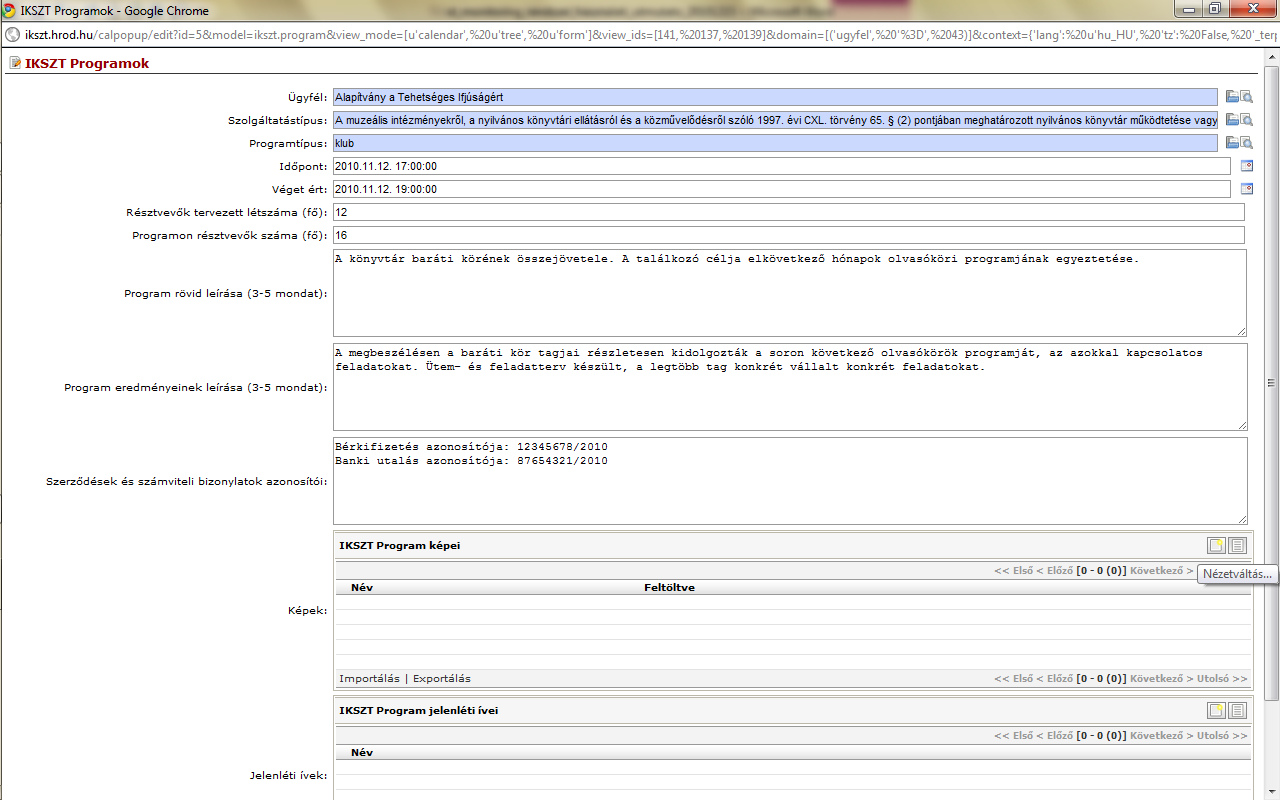Click the page vertical scrollbar
This screenshot has height=800, width=1280.
(x=1272, y=382)
